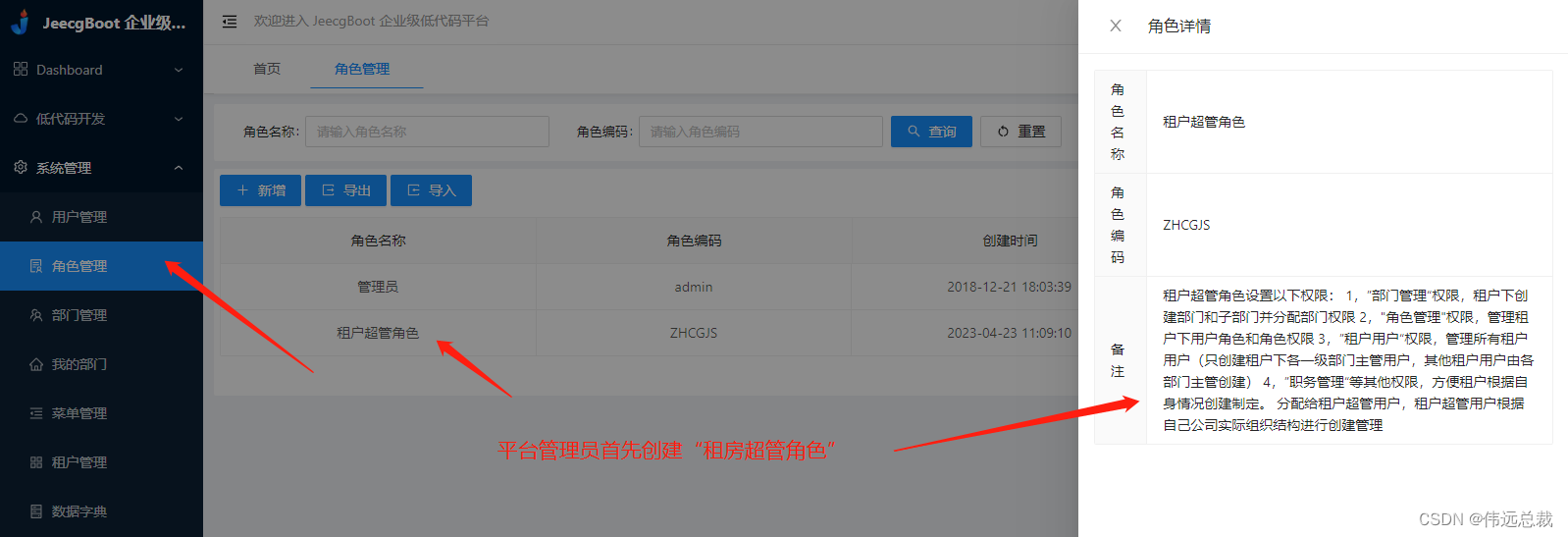
Task: Select the 租户超管角色 table cell
Action: coord(378,333)
